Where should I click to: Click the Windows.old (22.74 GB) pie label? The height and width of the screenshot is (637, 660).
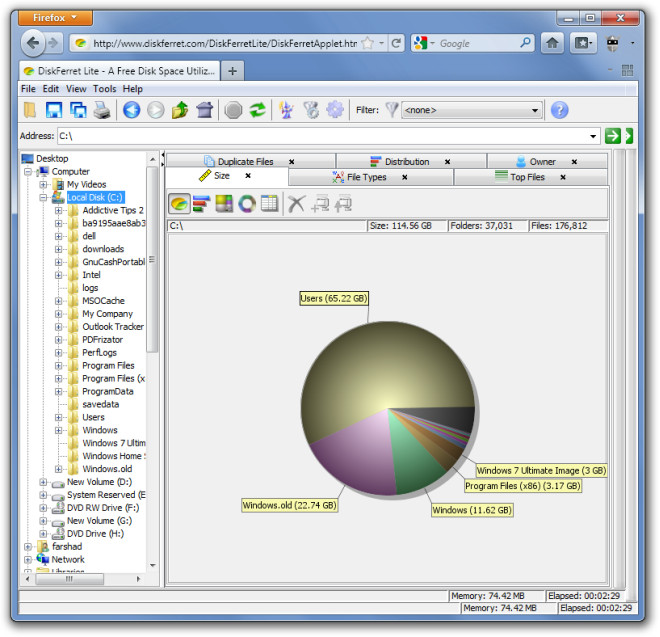click(290, 505)
